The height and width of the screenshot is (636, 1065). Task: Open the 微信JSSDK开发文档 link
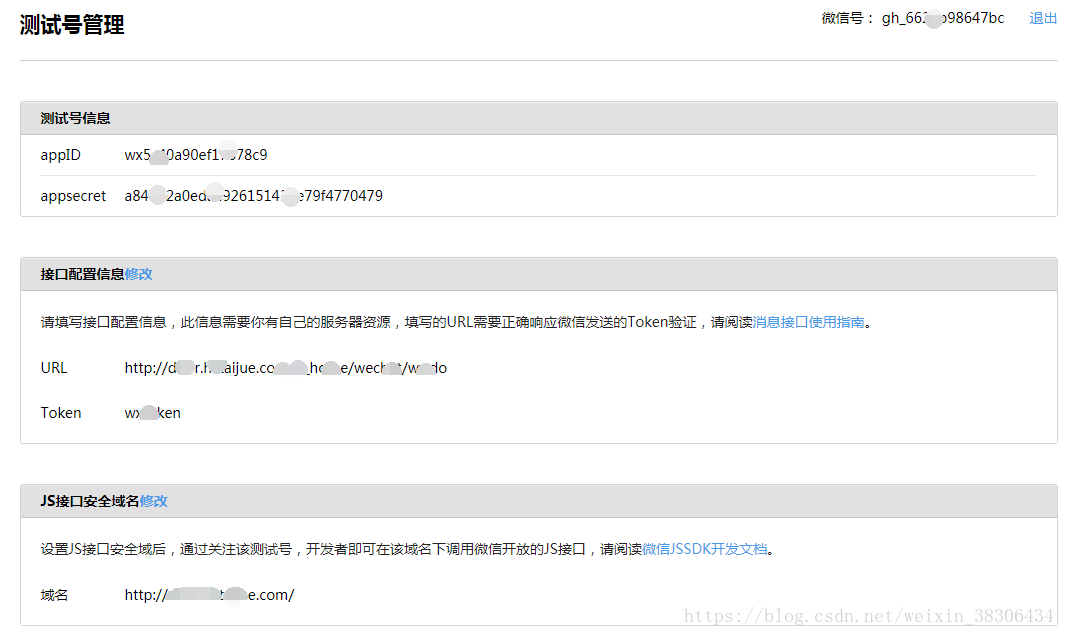(704, 549)
